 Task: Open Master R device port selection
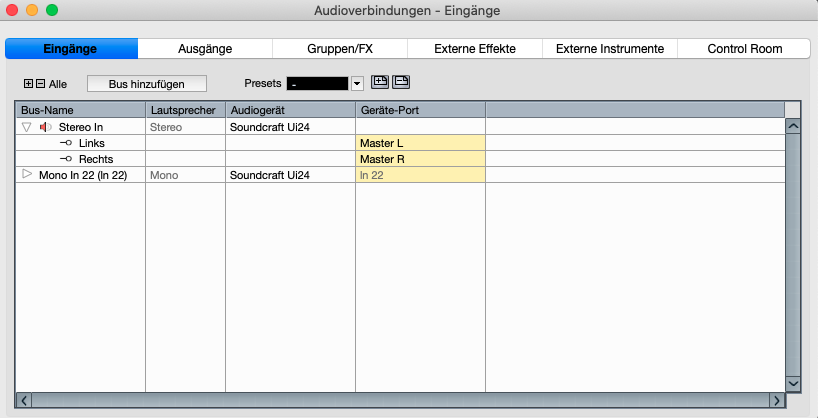420,159
